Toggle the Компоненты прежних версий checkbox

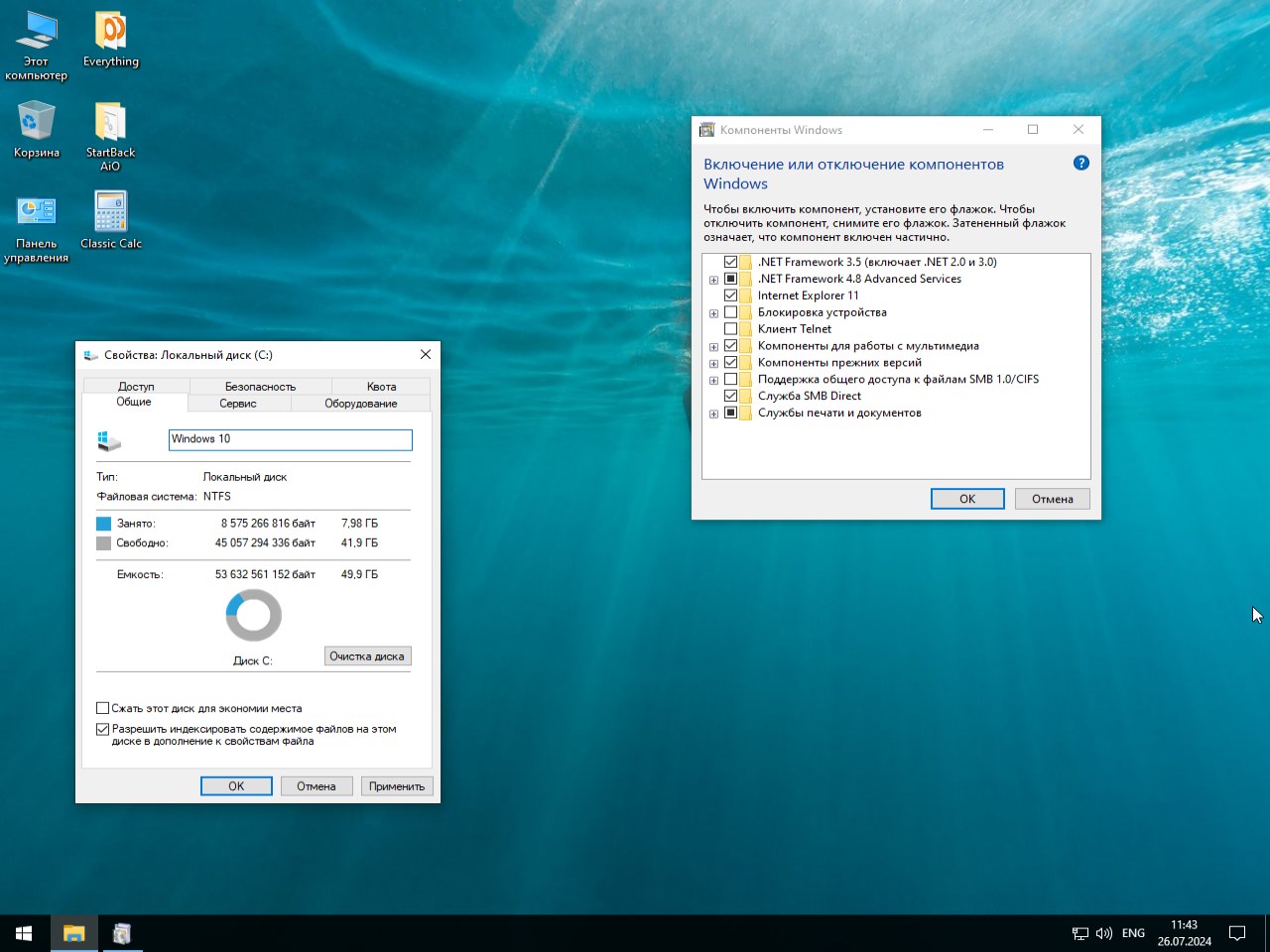731,363
